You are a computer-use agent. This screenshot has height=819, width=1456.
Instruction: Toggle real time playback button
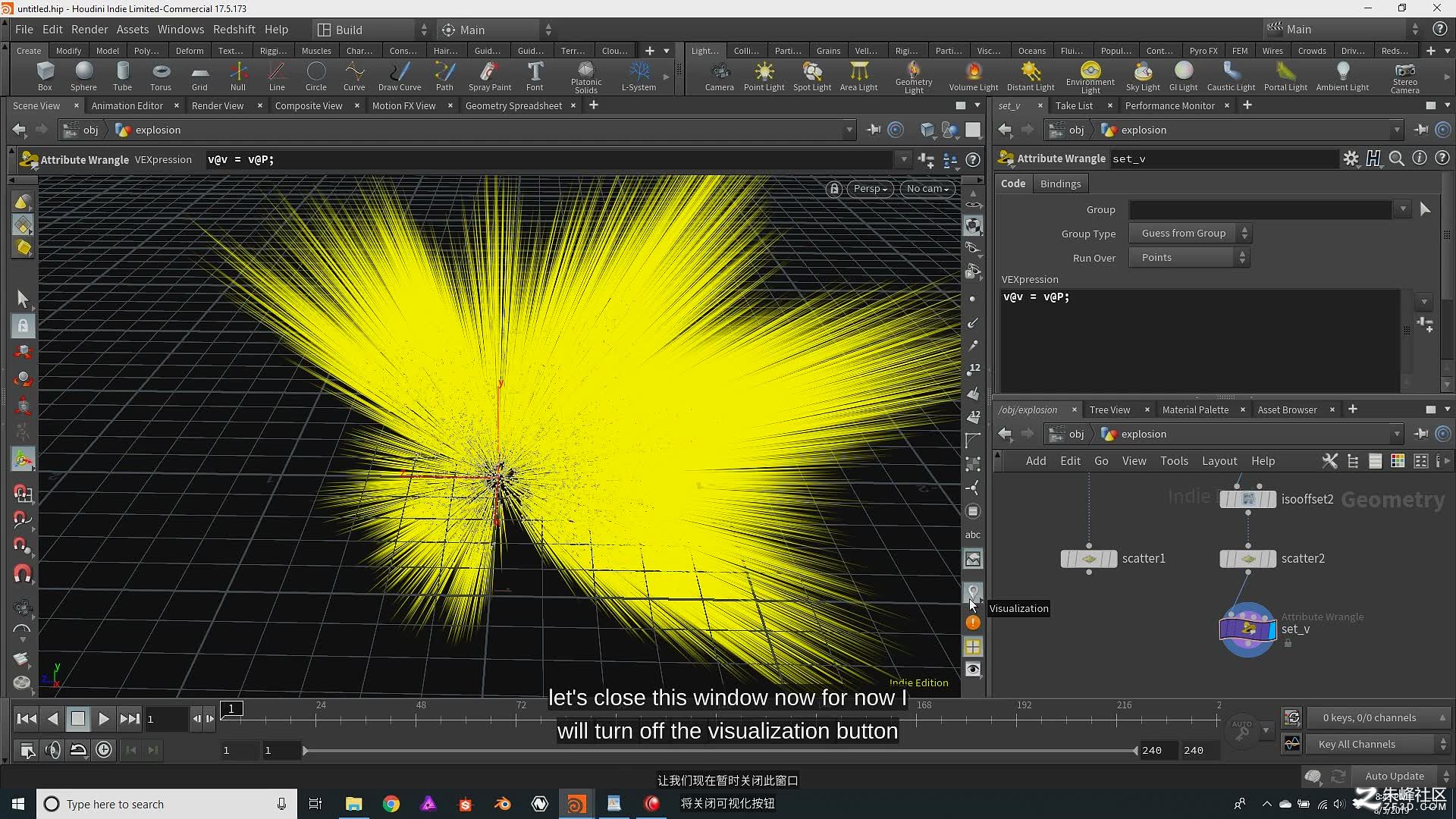(104, 750)
